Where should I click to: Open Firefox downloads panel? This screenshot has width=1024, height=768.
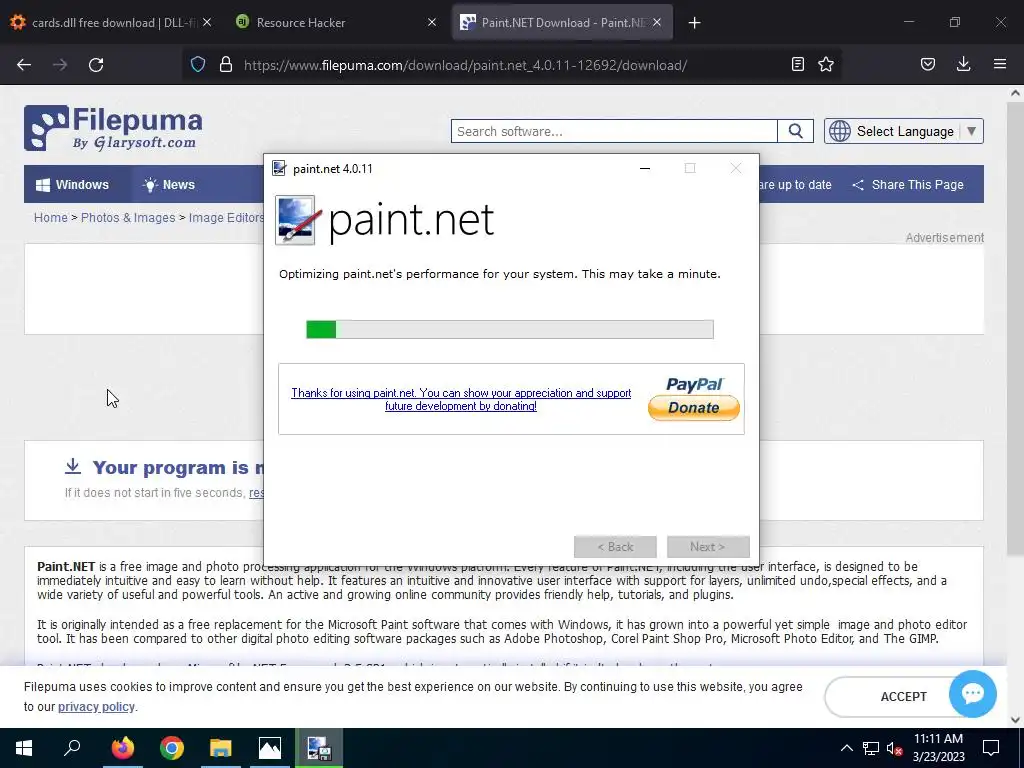coord(963,64)
